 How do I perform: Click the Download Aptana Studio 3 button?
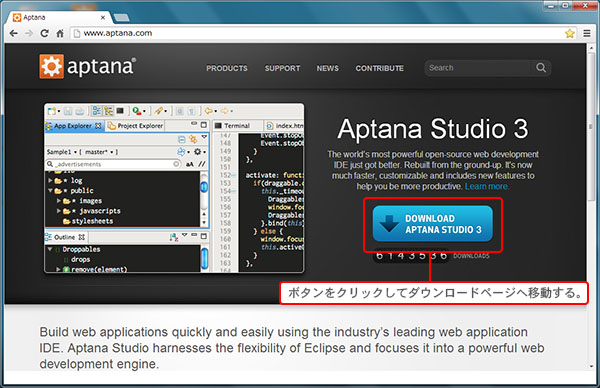click(432, 224)
